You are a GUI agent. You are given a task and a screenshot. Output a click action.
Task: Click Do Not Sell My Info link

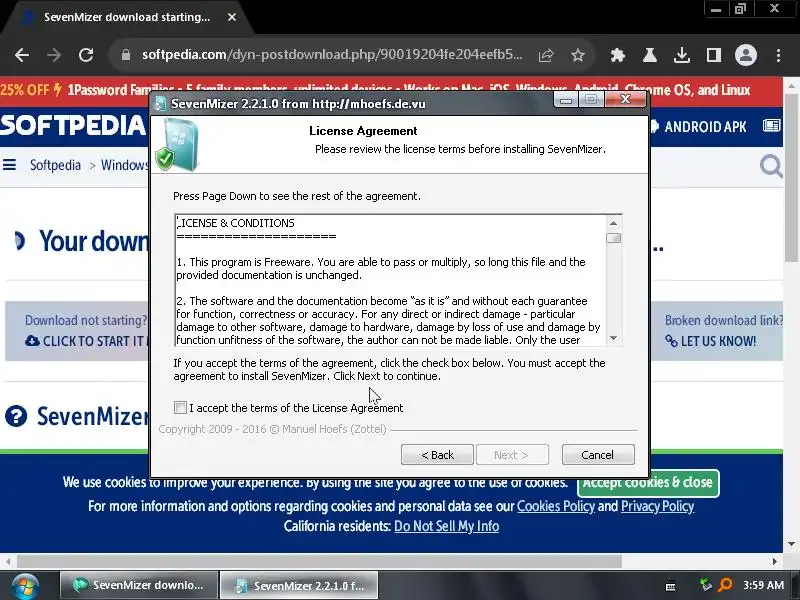point(446,526)
